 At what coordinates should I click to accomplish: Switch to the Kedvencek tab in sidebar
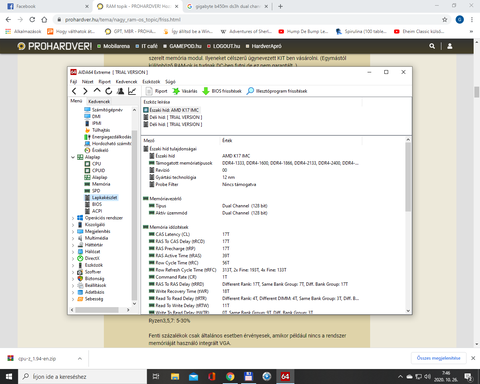point(99,101)
